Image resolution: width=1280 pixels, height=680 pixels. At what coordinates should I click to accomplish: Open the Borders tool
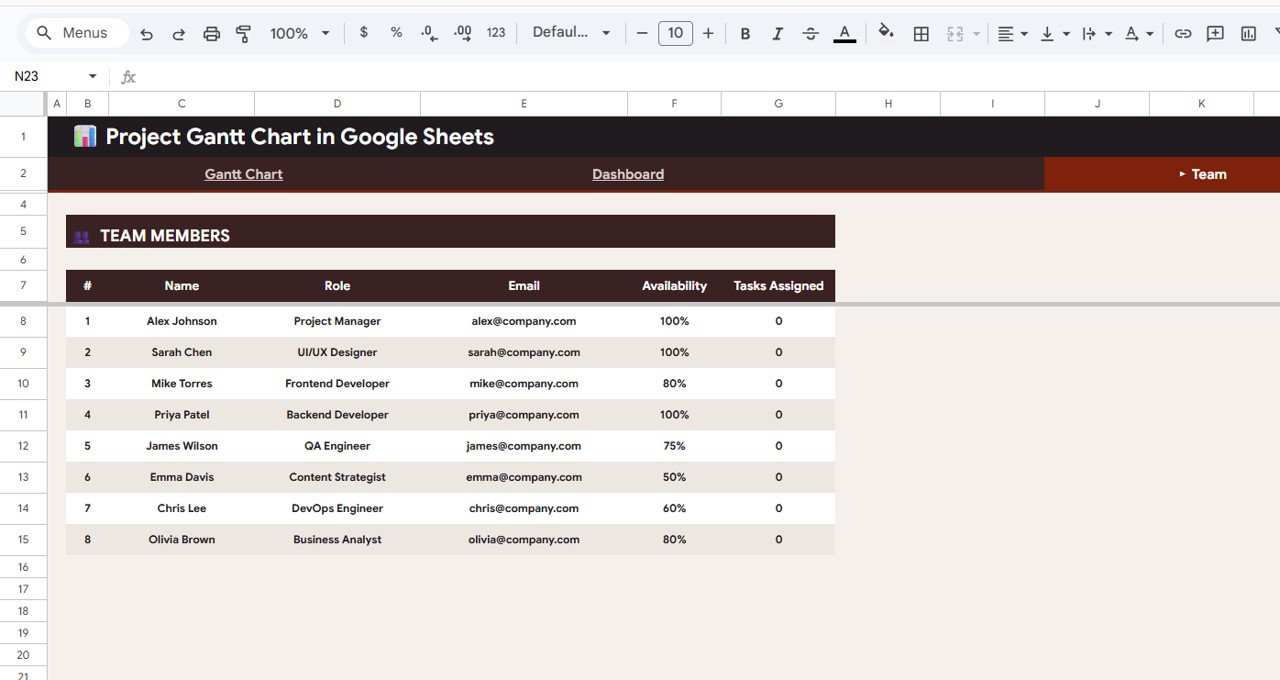pos(920,33)
